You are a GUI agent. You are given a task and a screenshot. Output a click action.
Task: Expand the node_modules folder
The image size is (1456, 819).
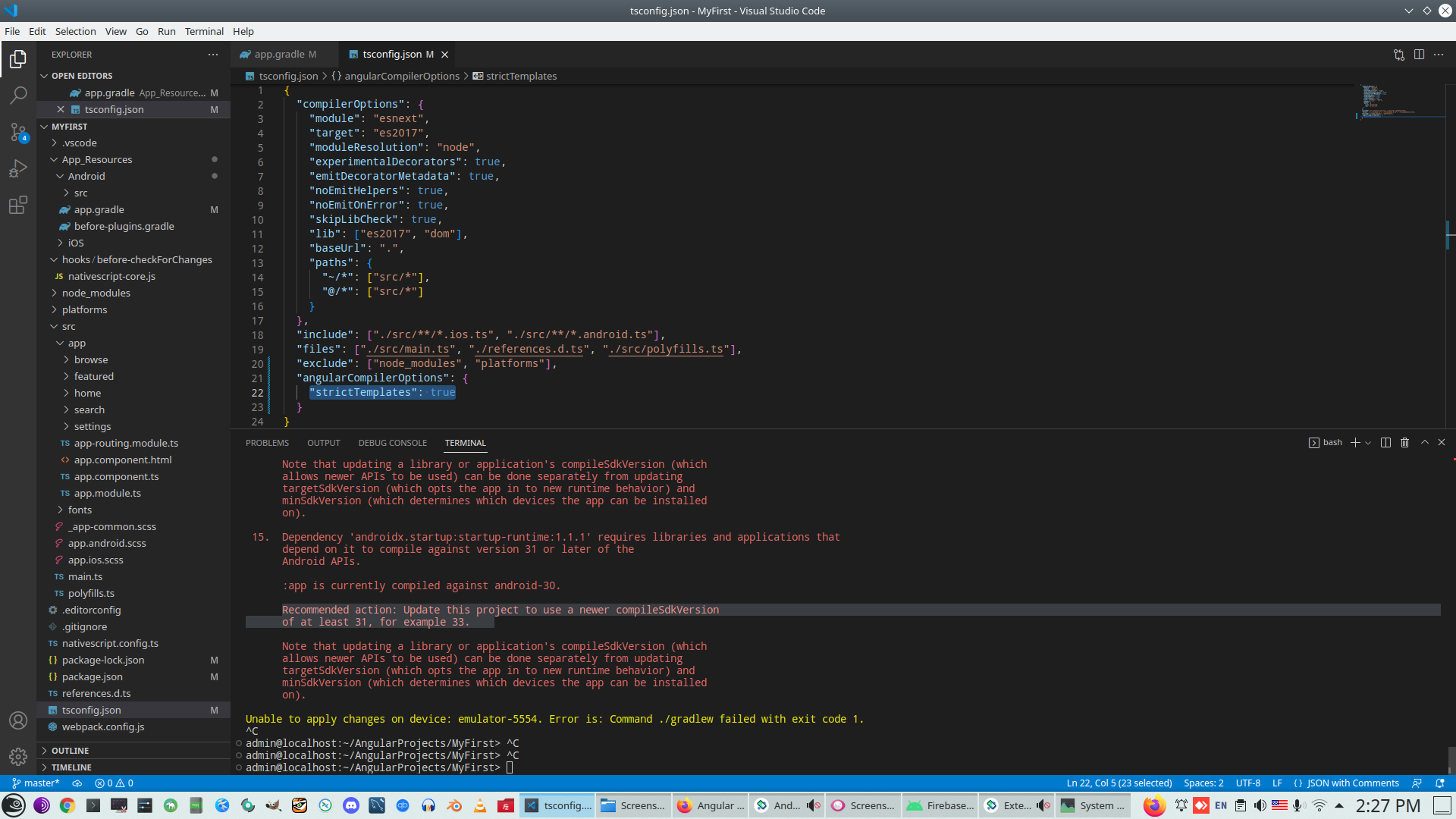pos(96,293)
